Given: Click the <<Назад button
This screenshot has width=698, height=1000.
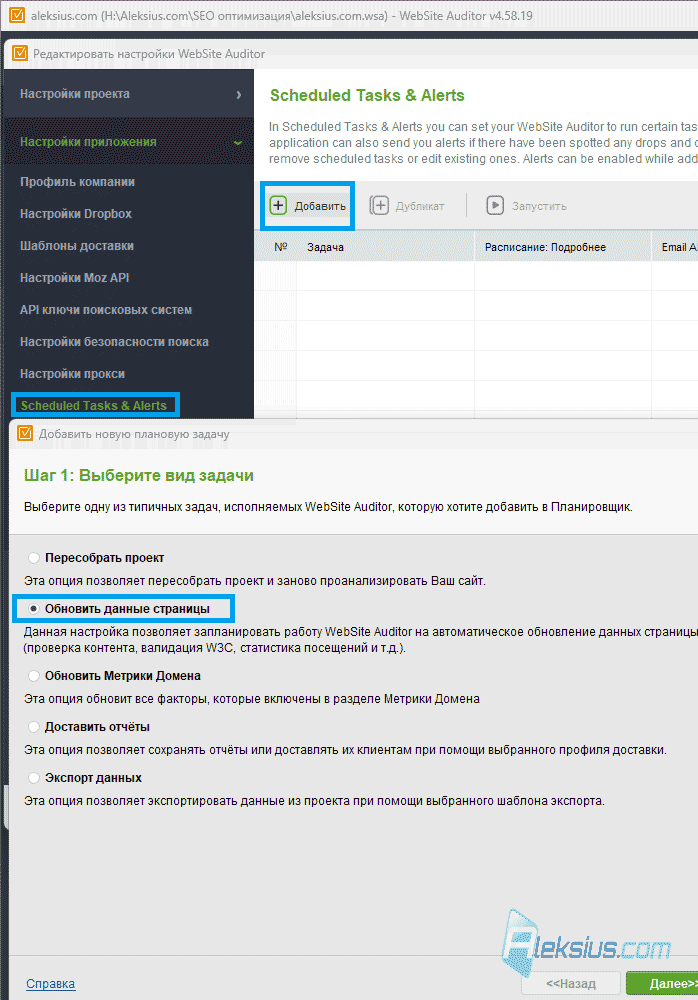Looking at the screenshot, I should (571, 983).
